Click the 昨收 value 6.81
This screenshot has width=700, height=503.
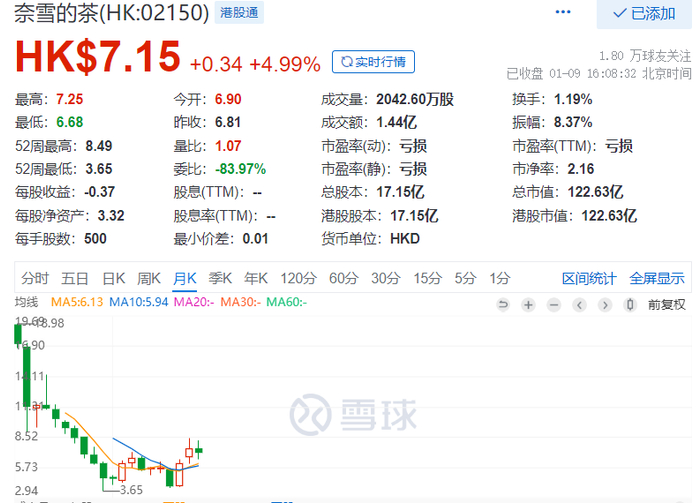click(228, 122)
